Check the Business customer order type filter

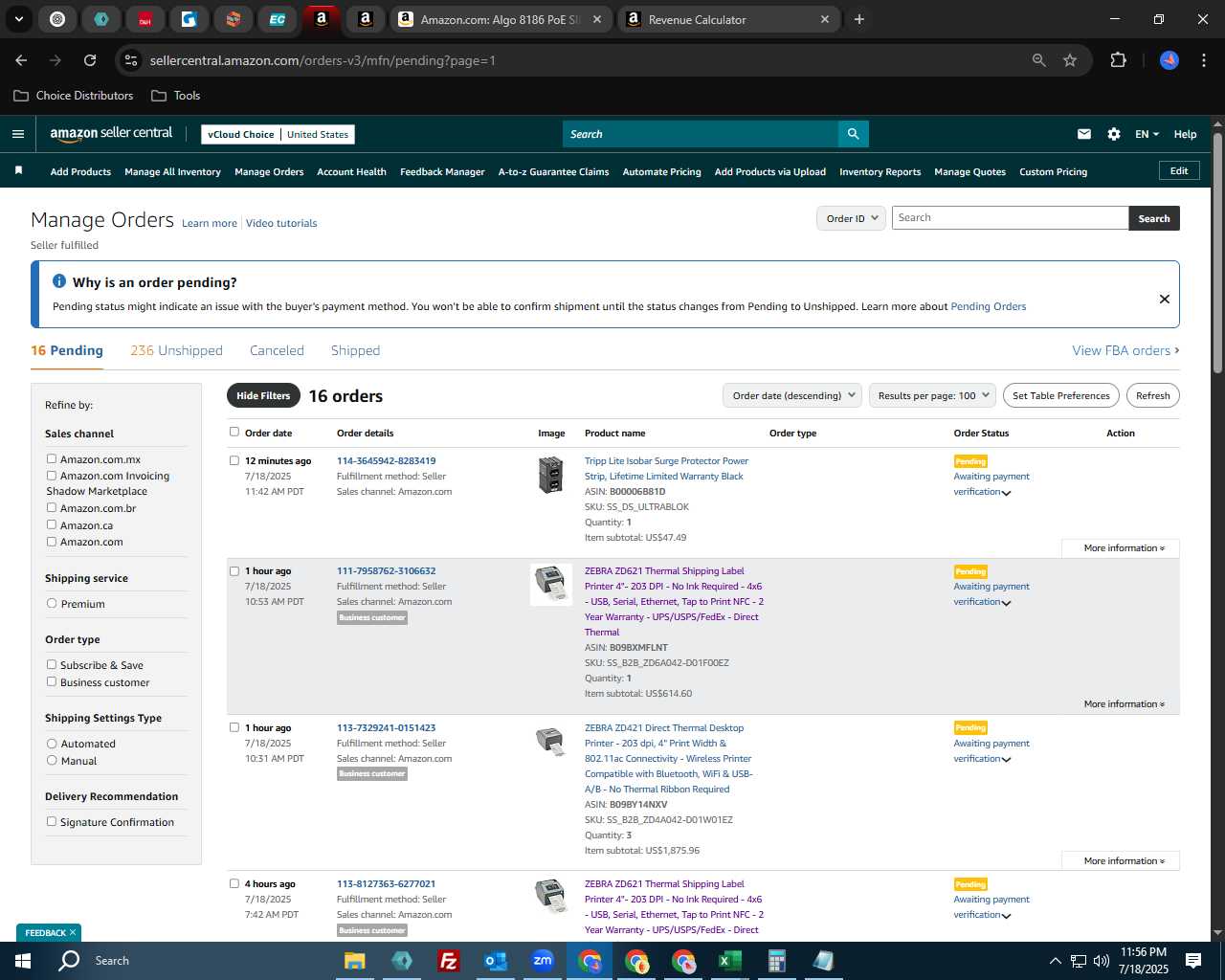tap(52, 681)
